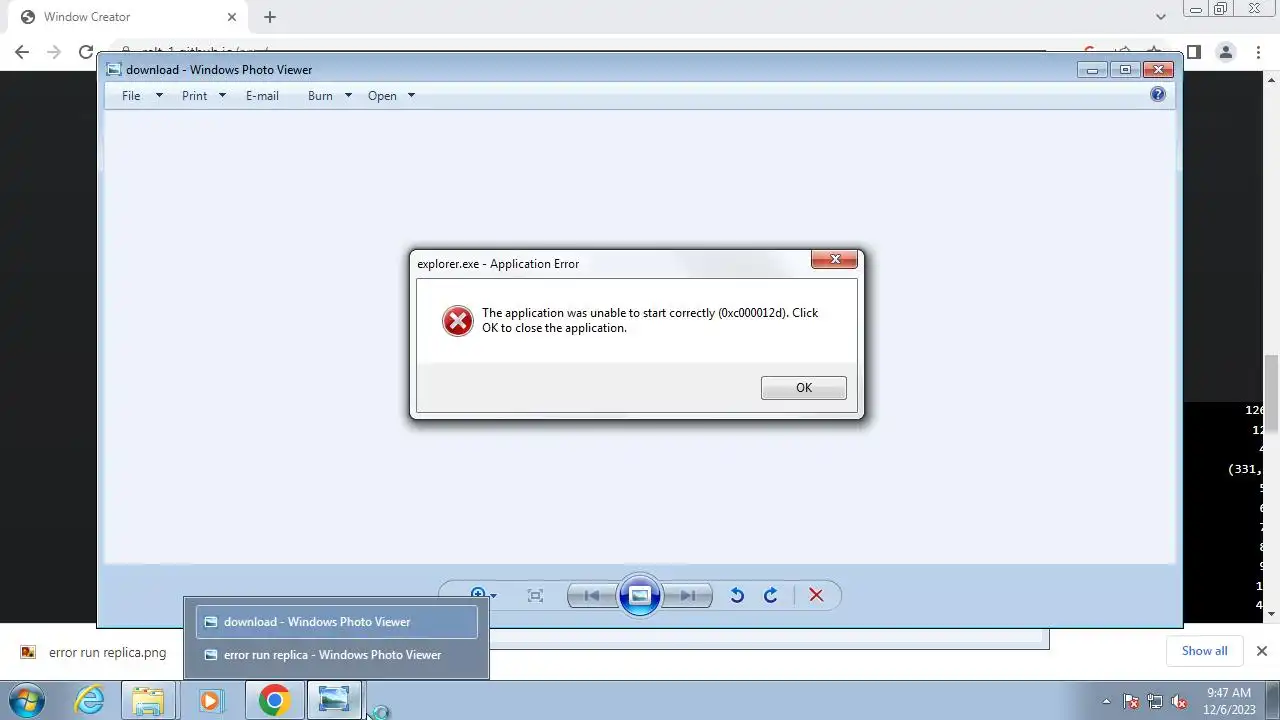Viewport: 1280px width, 720px height.
Task: Open the Burn menu in Photo Viewer
Action: (x=320, y=96)
